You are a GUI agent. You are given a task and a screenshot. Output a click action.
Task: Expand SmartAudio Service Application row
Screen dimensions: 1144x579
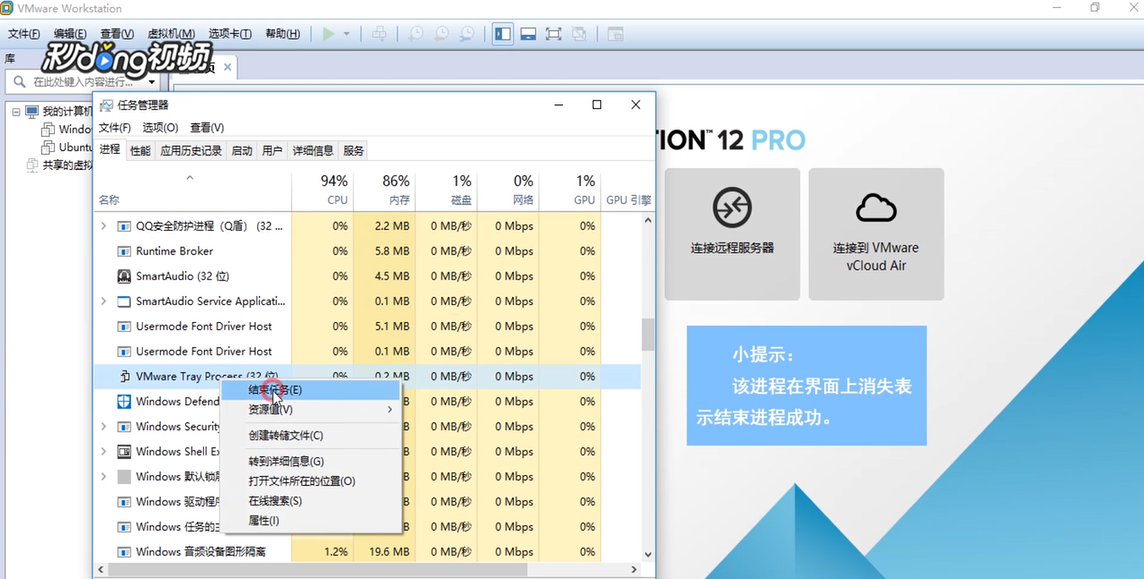[x=104, y=301]
